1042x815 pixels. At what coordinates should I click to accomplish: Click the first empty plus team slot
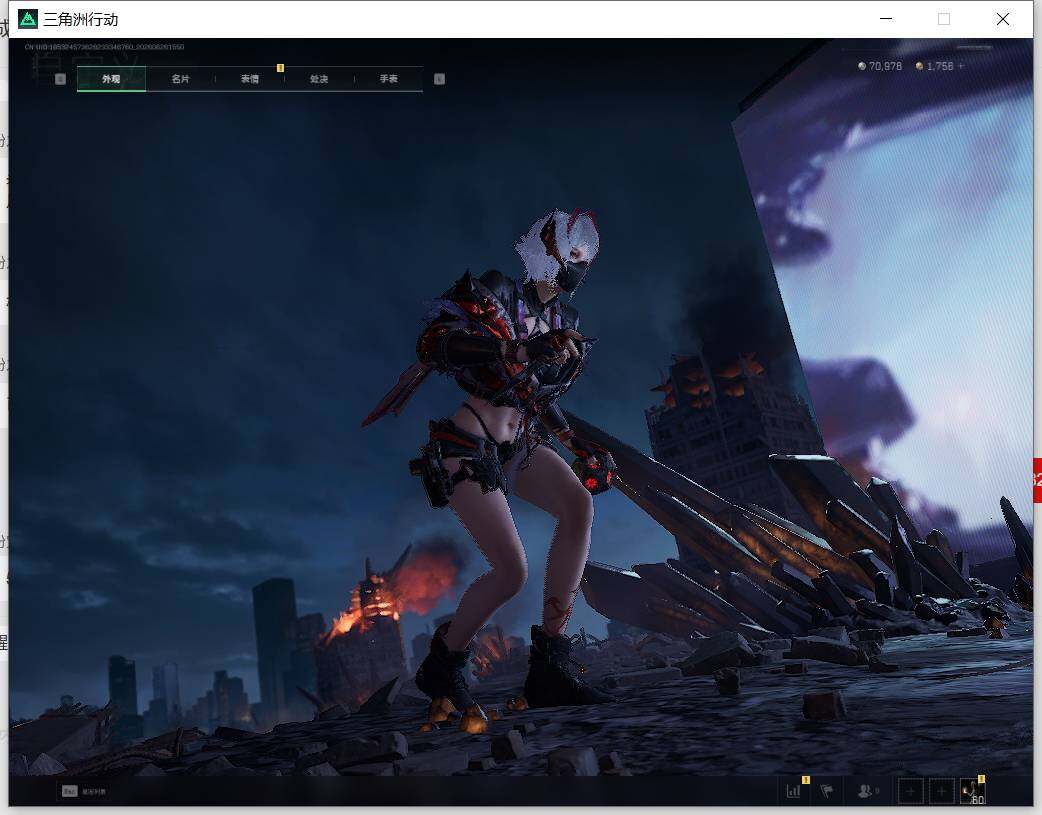910,791
